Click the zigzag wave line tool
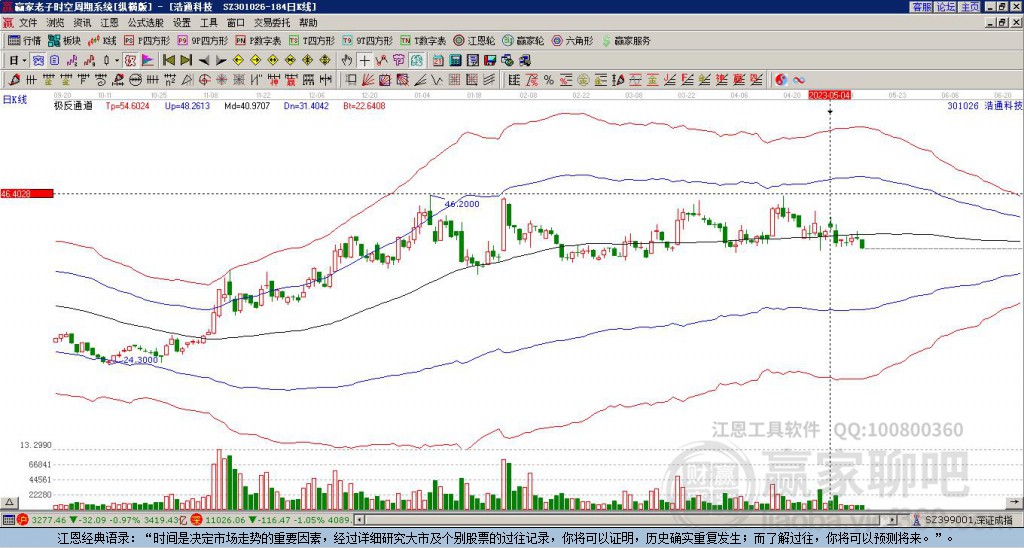The width and height of the screenshot is (1024, 548). [436, 80]
